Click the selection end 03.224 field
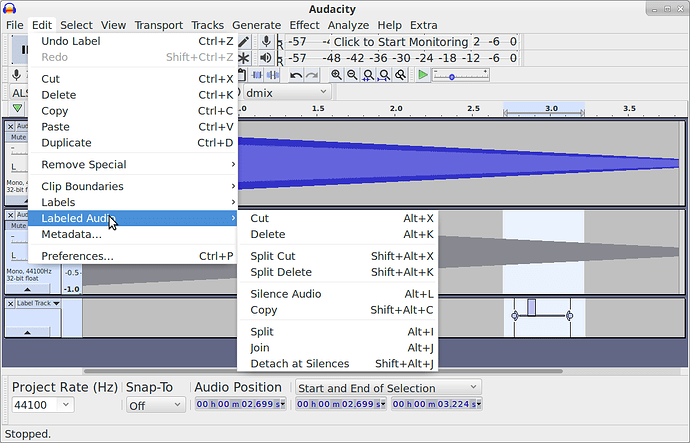Viewport: 690px width, 443px height. click(437, 404)
